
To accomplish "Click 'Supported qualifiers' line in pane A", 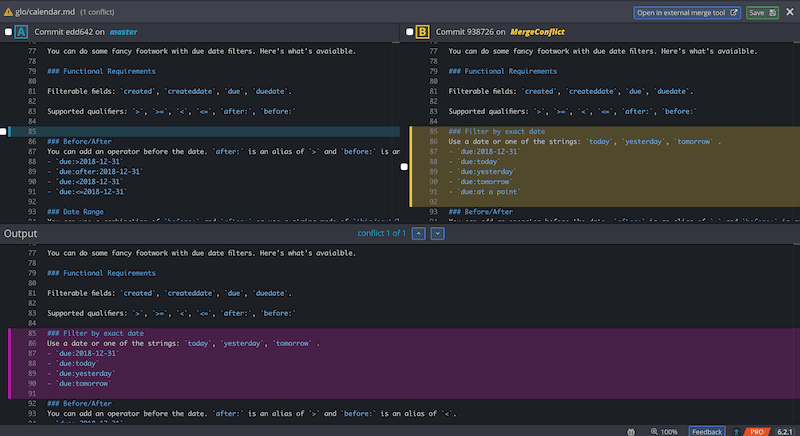I will click(x=171, y=111).
